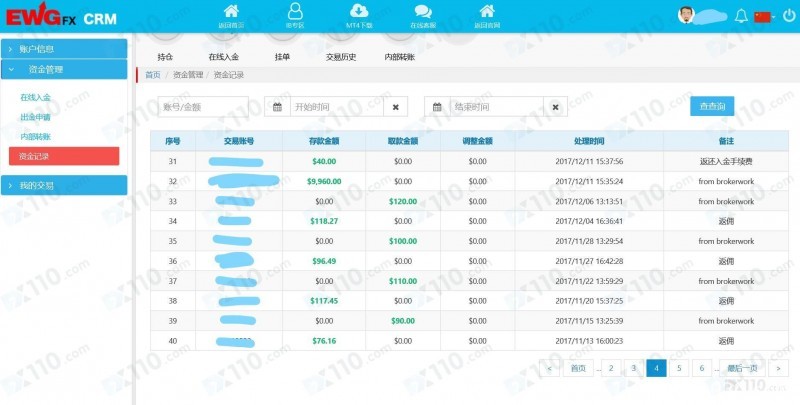The height and width of the screenshot is (405, 800).
Task: Click the power logout icon
Action: [x=789, y=16]
